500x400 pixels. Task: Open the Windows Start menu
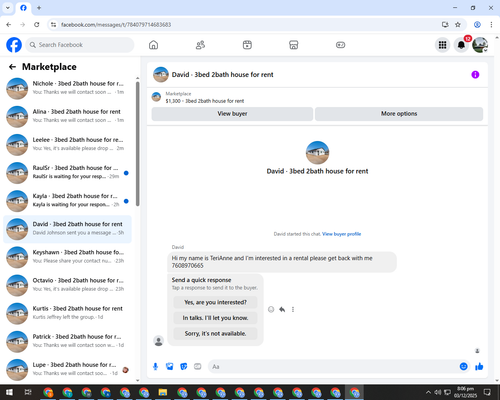[9, 392]
